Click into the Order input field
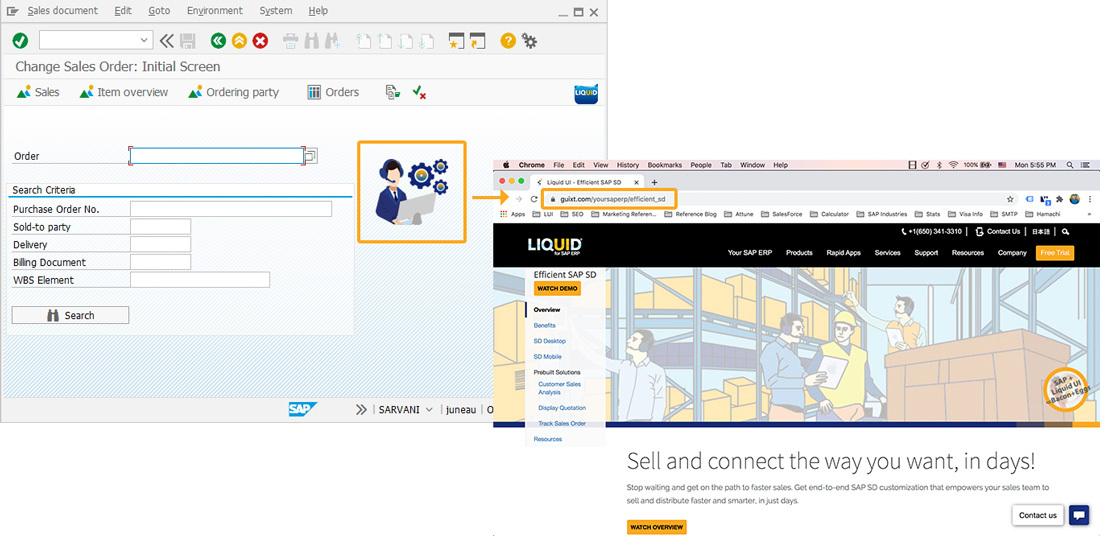The height and width of the screenshot is (536, 1100). [x=217, y=156]
